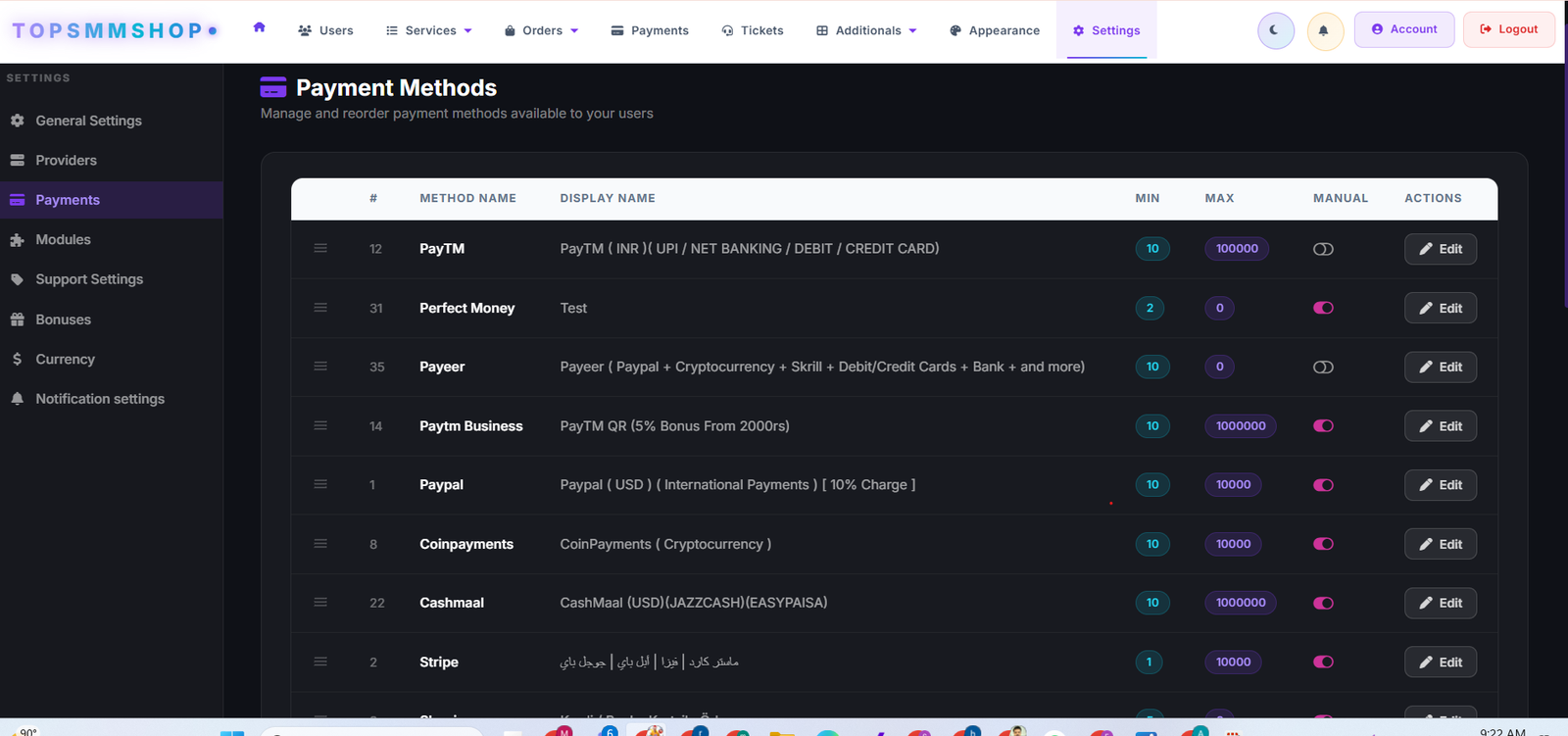This screenshot has height=736, width=1568.
Task: Click the MANUAL column header
Action: pos(1341,198)
